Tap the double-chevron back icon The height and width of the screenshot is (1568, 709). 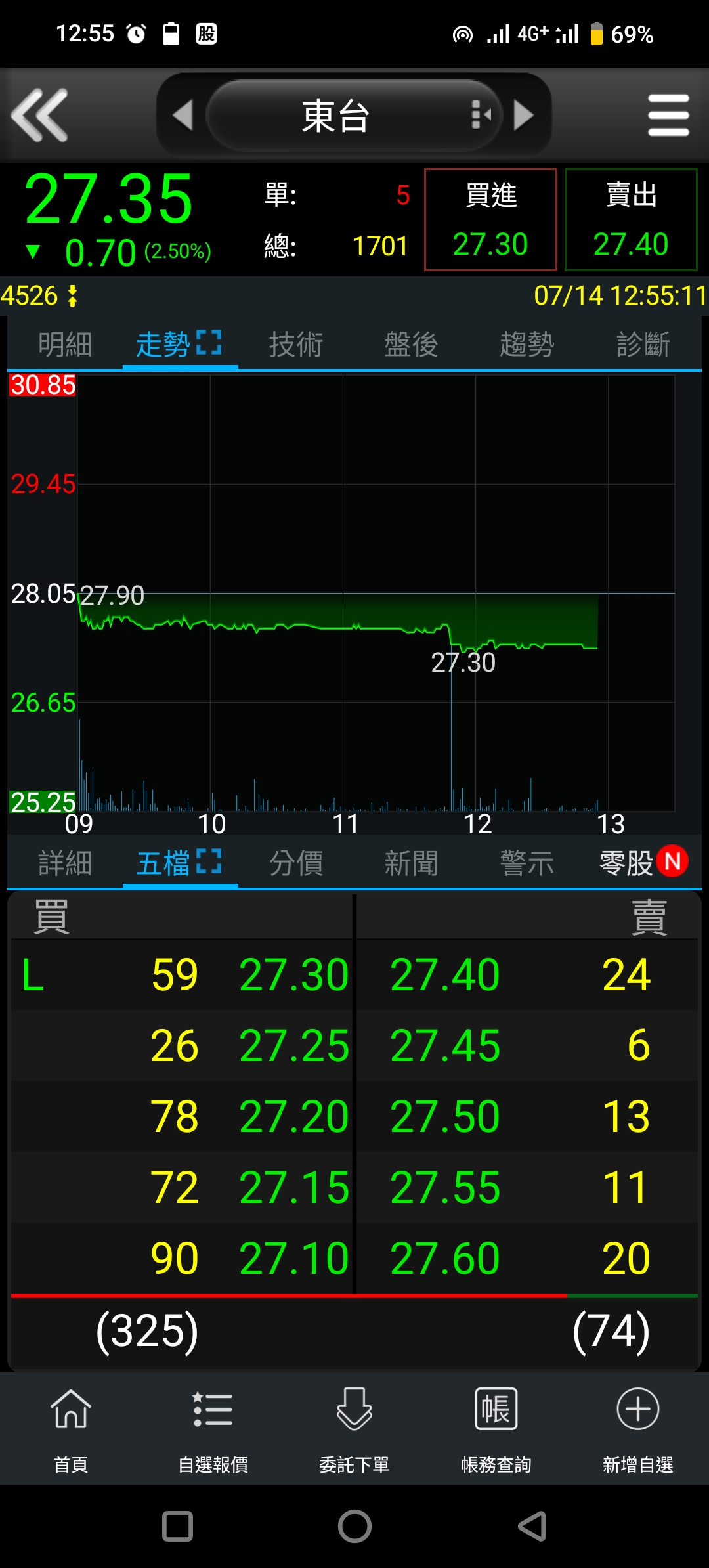[x=41, y=116]
